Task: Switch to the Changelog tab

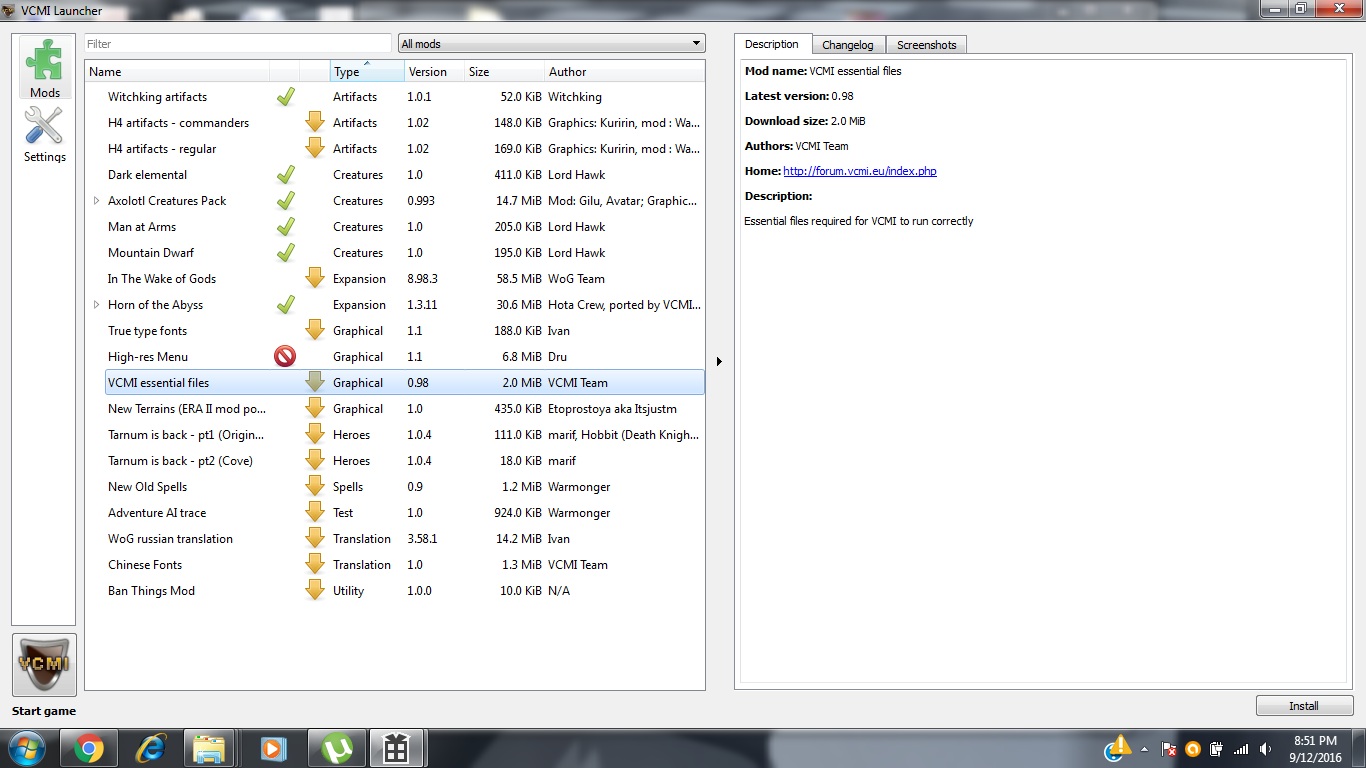Action: (847, 45)
